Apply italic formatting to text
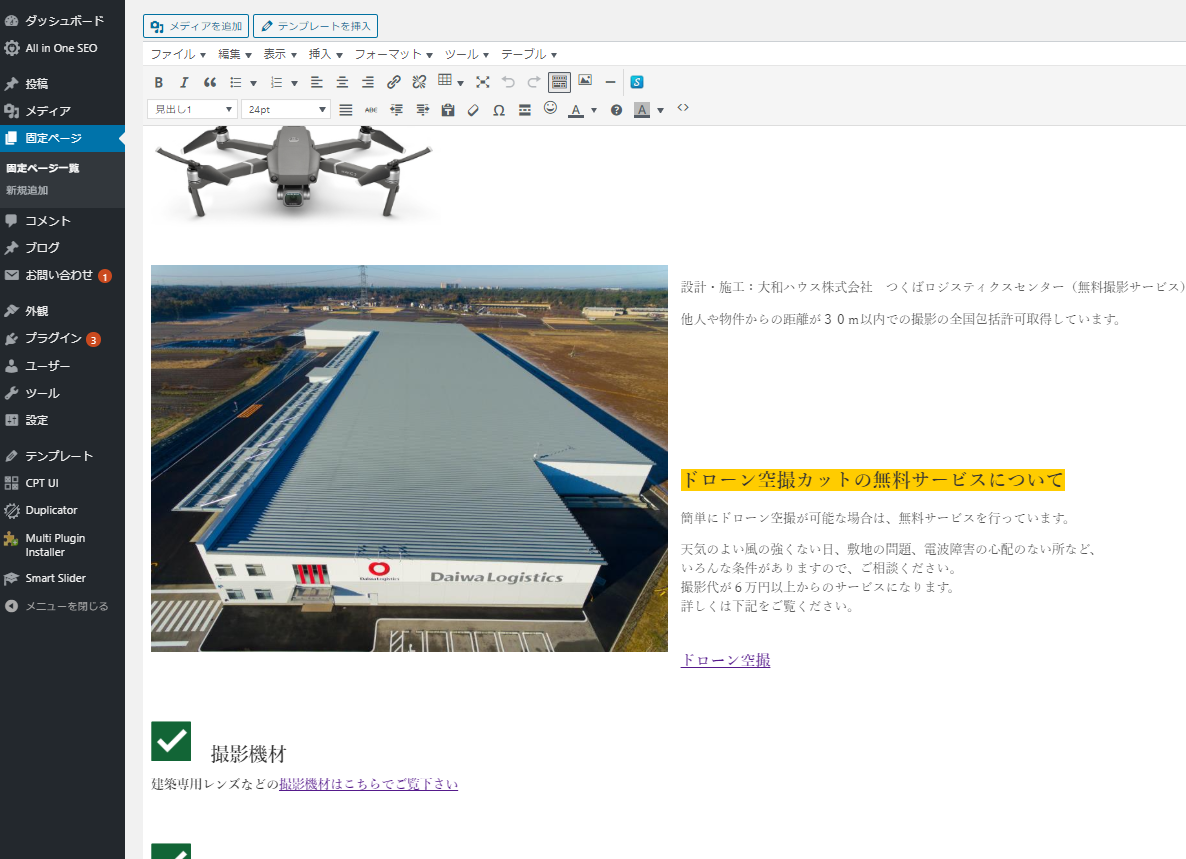This screenshot has height=859, width=1186. tap(184, 82)
